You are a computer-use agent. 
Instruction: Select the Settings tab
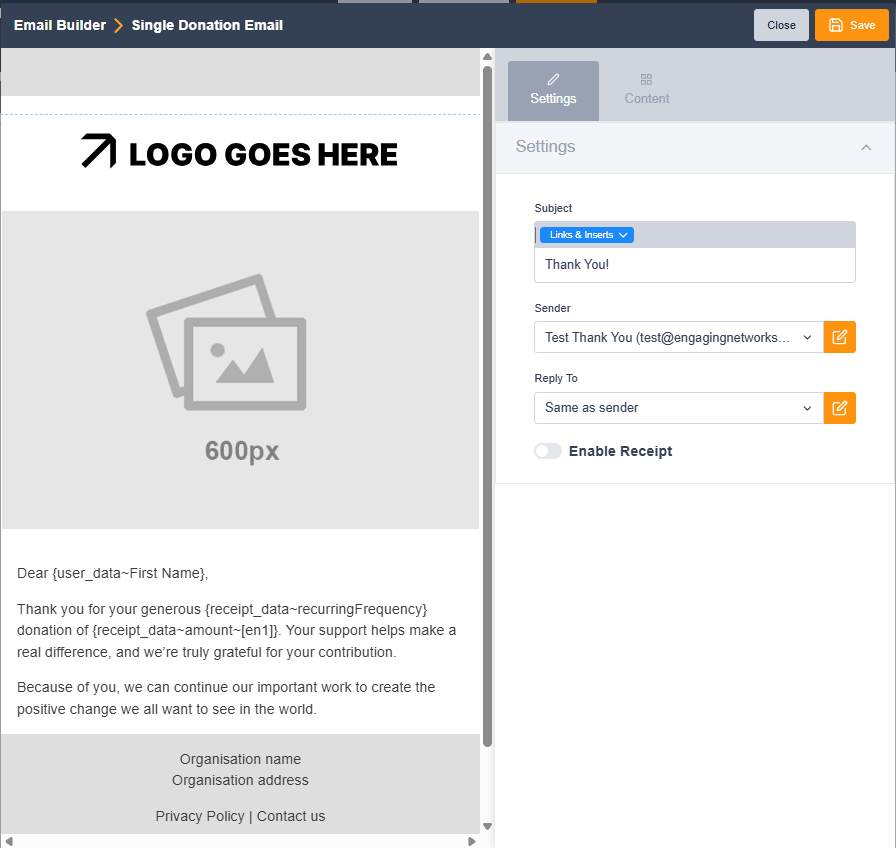point(553,91)
